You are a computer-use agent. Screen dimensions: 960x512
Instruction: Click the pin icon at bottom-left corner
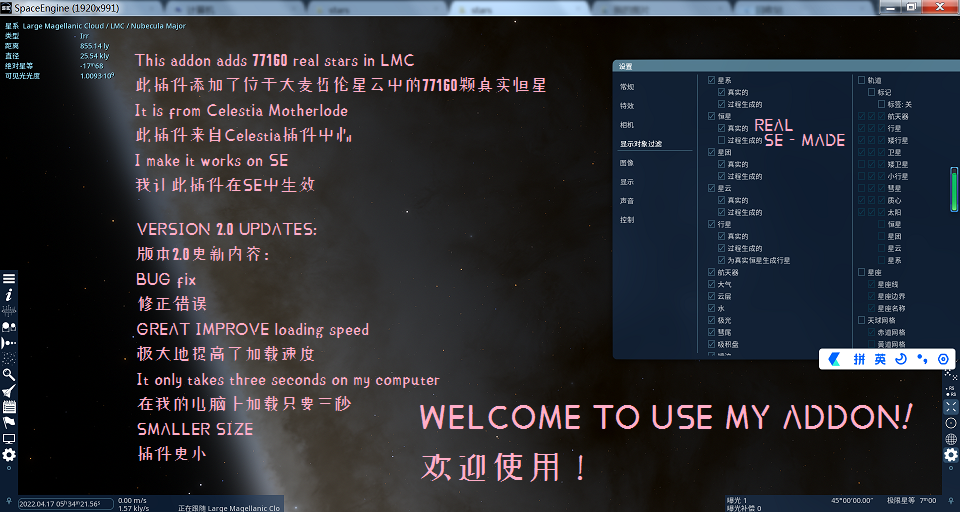click(x=9, y=503)
